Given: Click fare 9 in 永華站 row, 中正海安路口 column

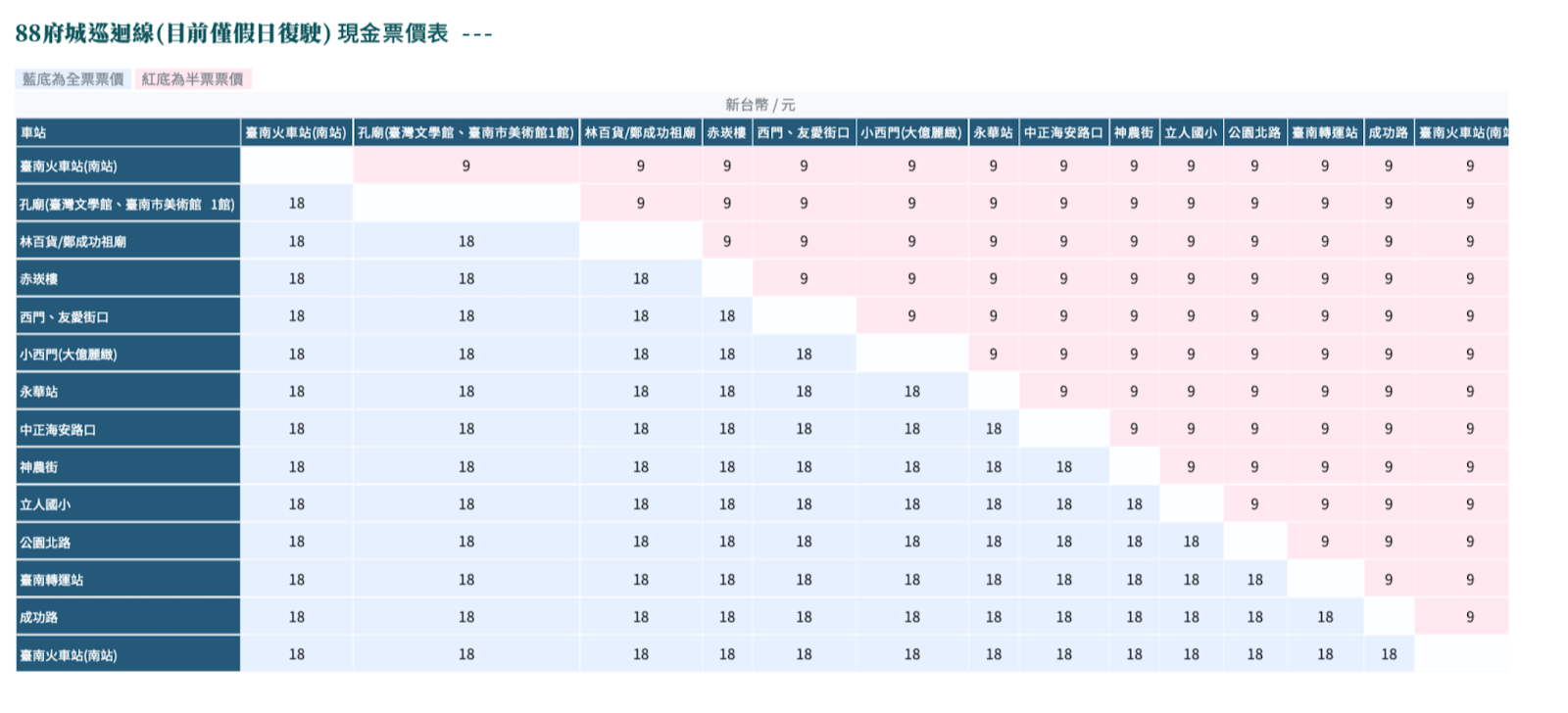Looking at the screenshot, I should 1064,392.
